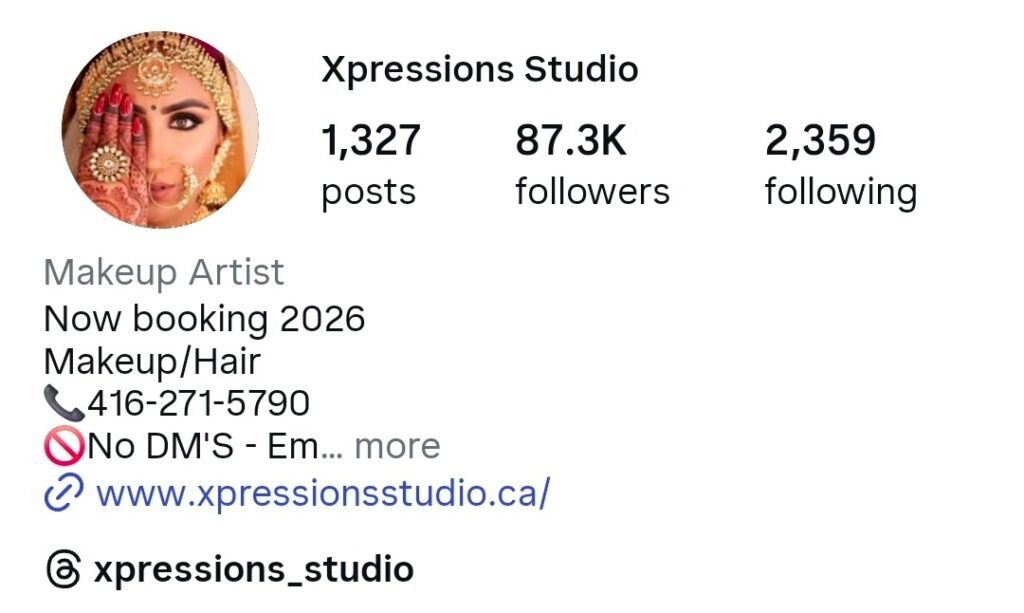The width and height of the screenshot is (1024, 613).
Task: Tap the 'posts' label
Action: 368,194
